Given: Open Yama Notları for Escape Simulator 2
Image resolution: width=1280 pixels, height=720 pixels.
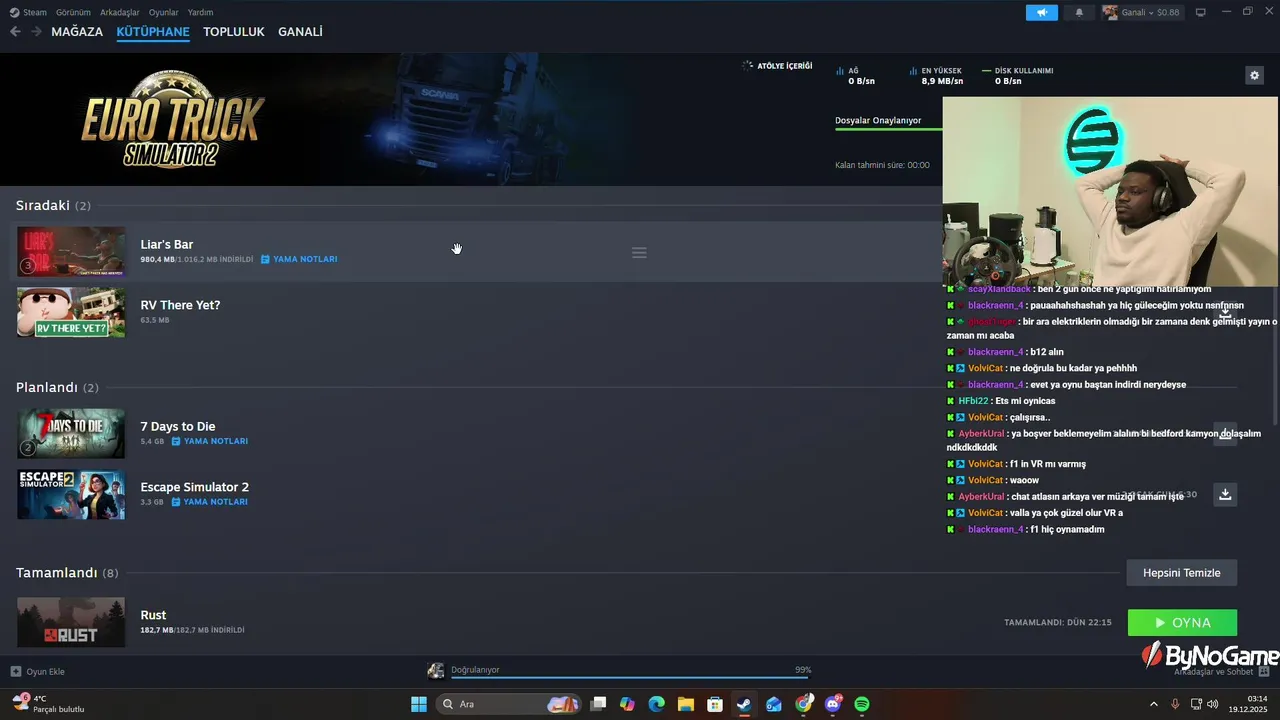Looking at the screenshot, I should pos(210,502).
